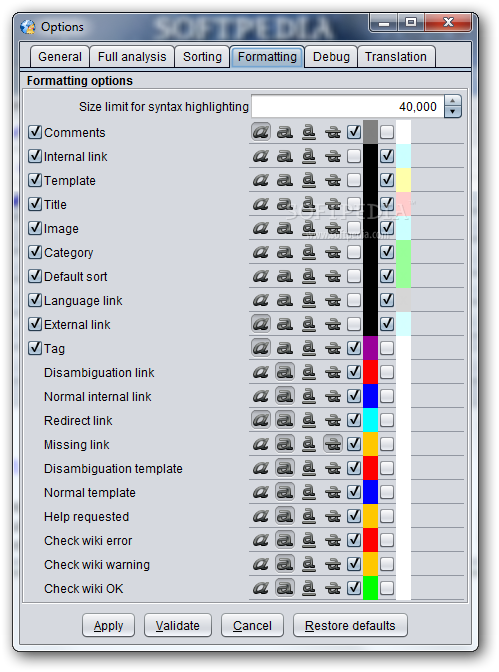Screen dimensions: 499x672
Task: Pick the green text color swatch for Check wiki OK
Action: pos(370,588)
